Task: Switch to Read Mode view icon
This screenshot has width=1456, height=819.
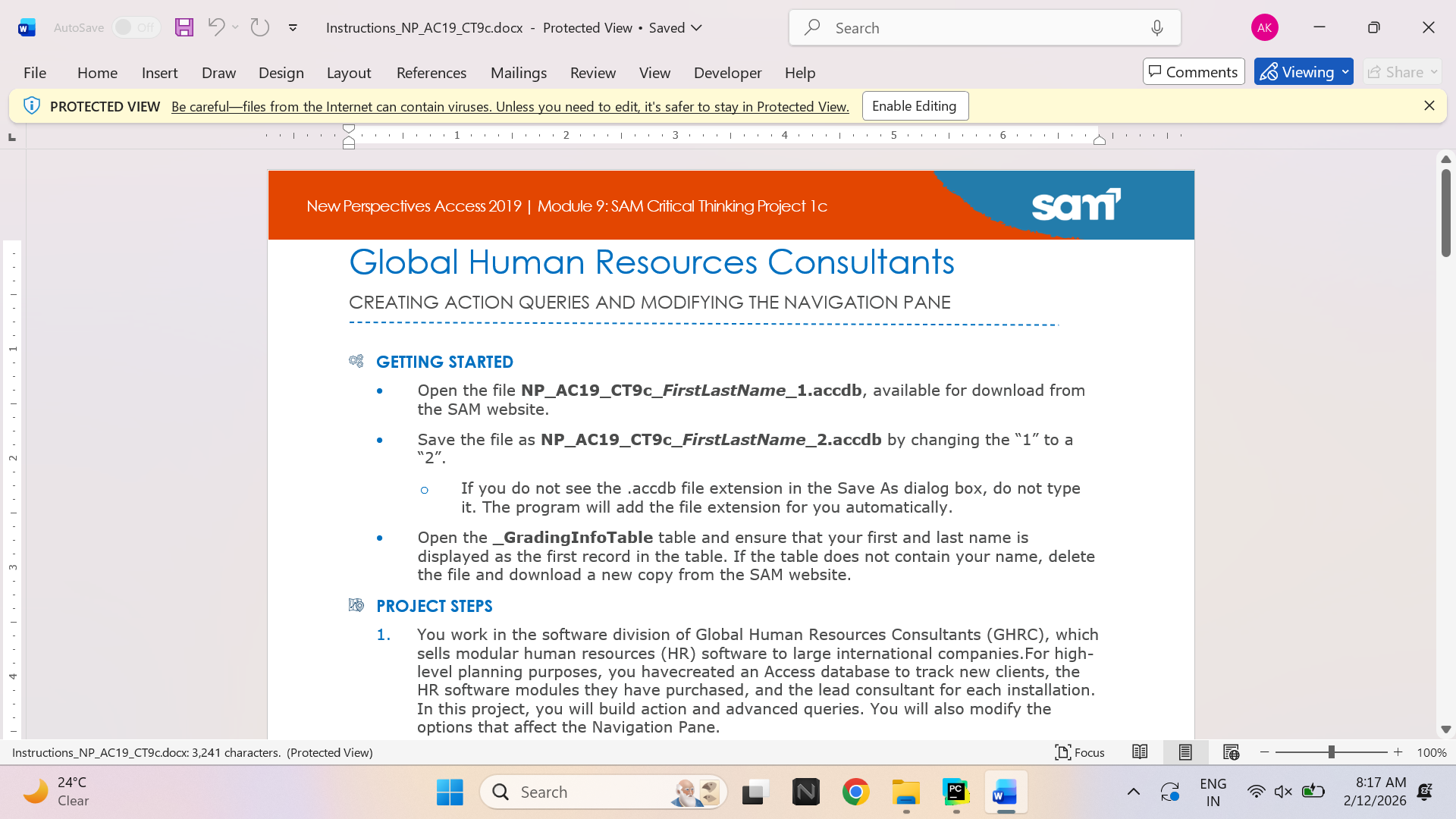Action: tap(1140, 752)
